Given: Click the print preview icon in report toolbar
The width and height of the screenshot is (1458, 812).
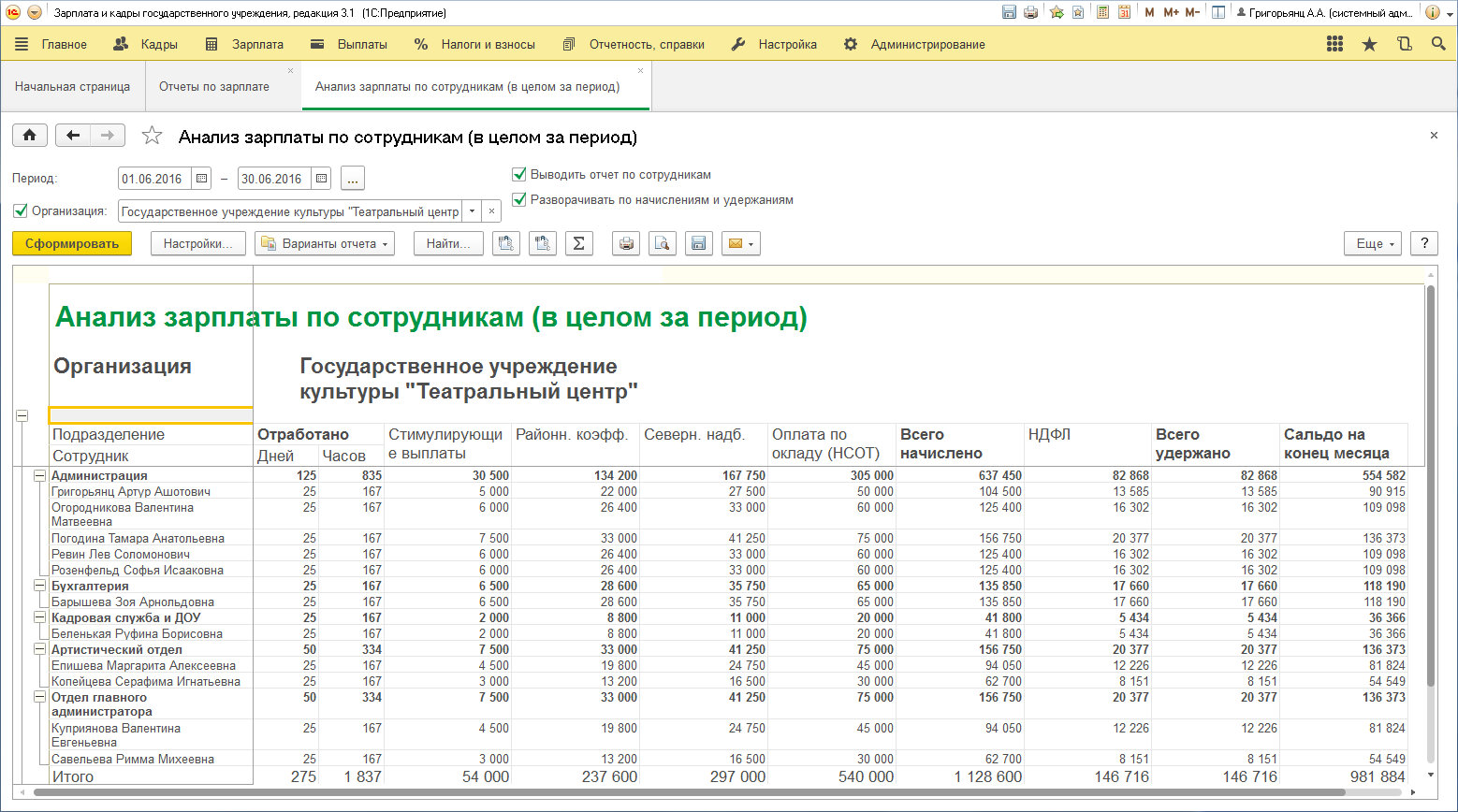Looking at the screenshot, I should point(662,243).
